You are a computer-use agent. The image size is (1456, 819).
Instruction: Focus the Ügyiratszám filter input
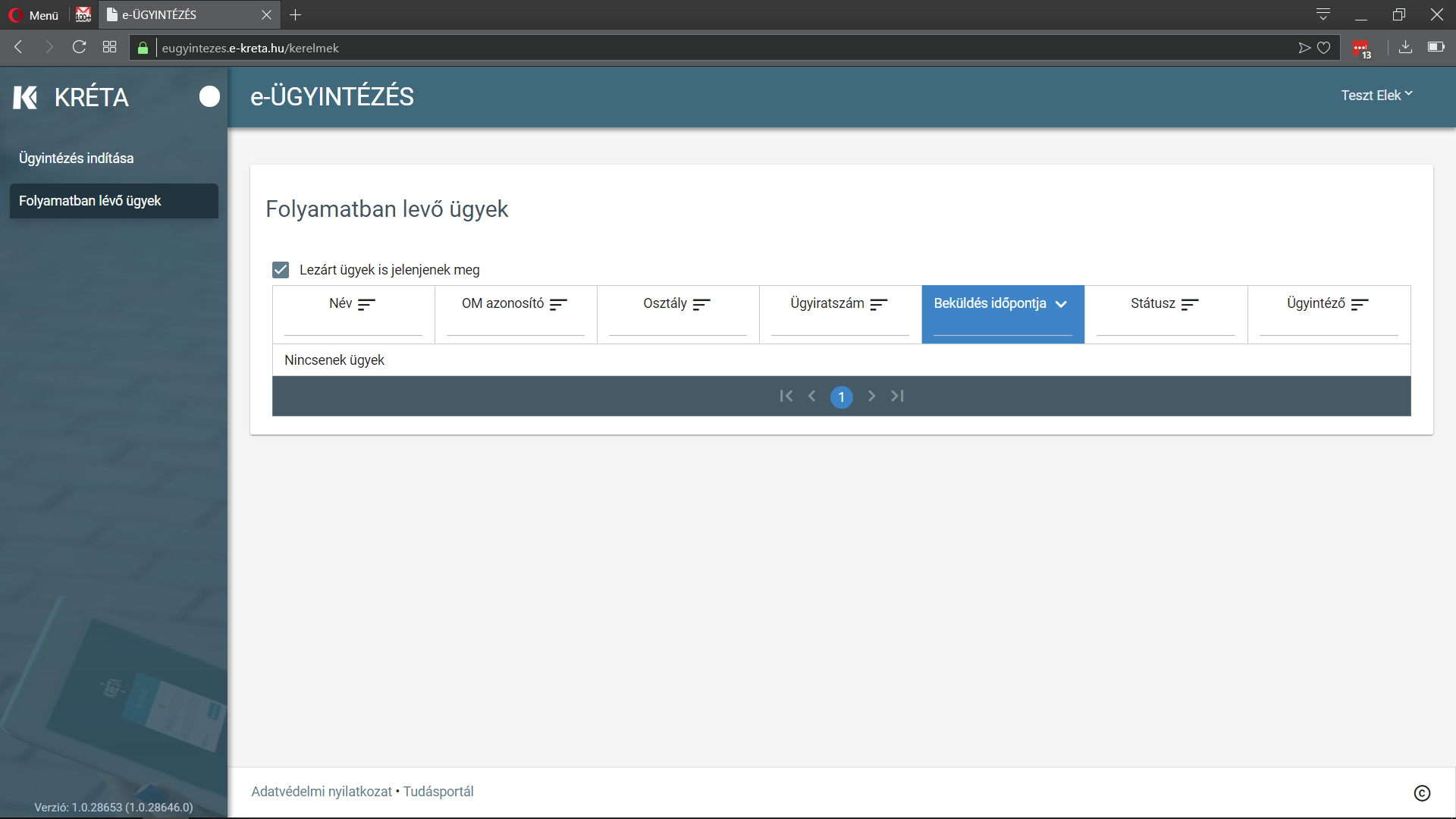840,327
